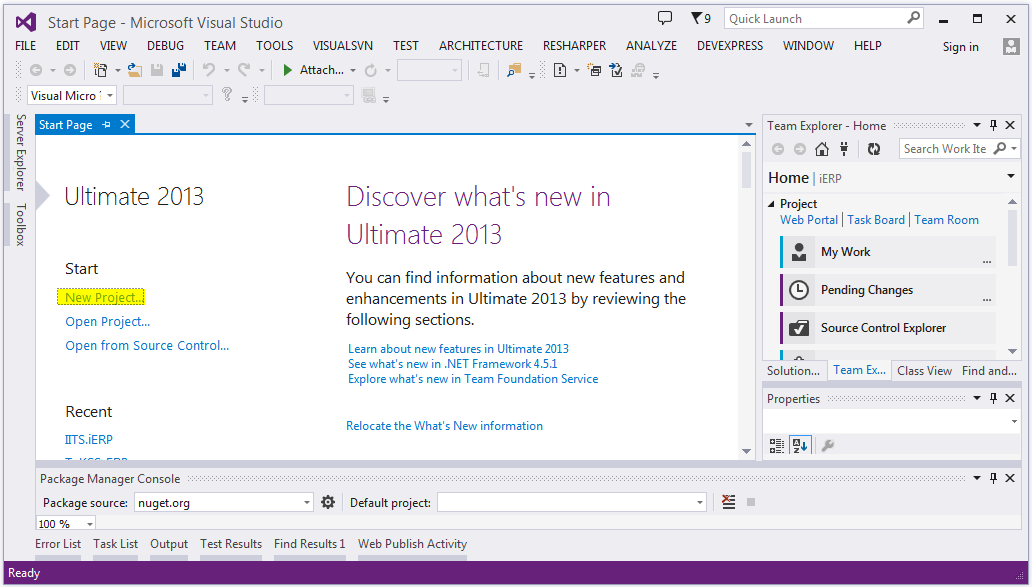Image resolution: width=1032 pixels, height=587 pixels.
Task: Click the Source Control Explorer briefcase icon
Action: click(x=799, y=328)
